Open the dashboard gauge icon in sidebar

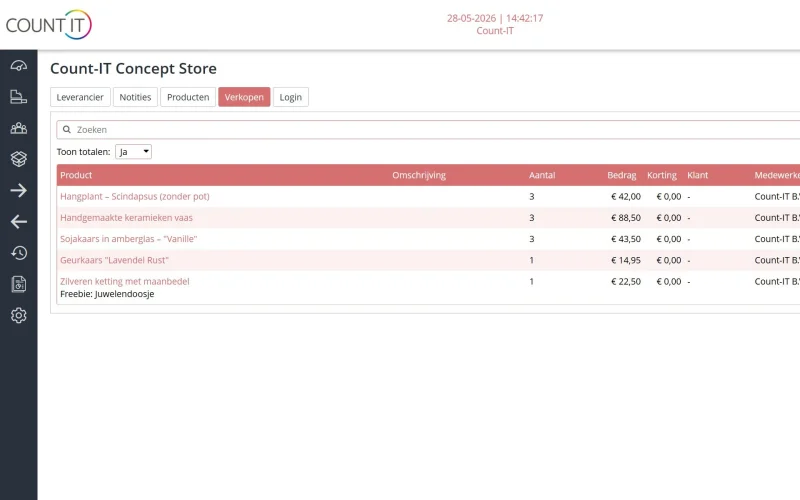click(x=18, y=65)
